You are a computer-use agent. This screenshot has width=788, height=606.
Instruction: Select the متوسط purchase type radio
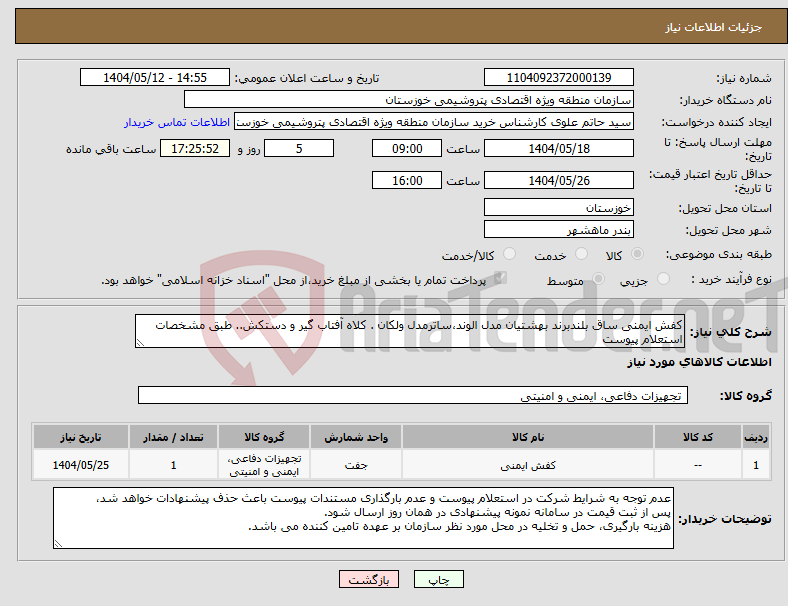[599, 278]
